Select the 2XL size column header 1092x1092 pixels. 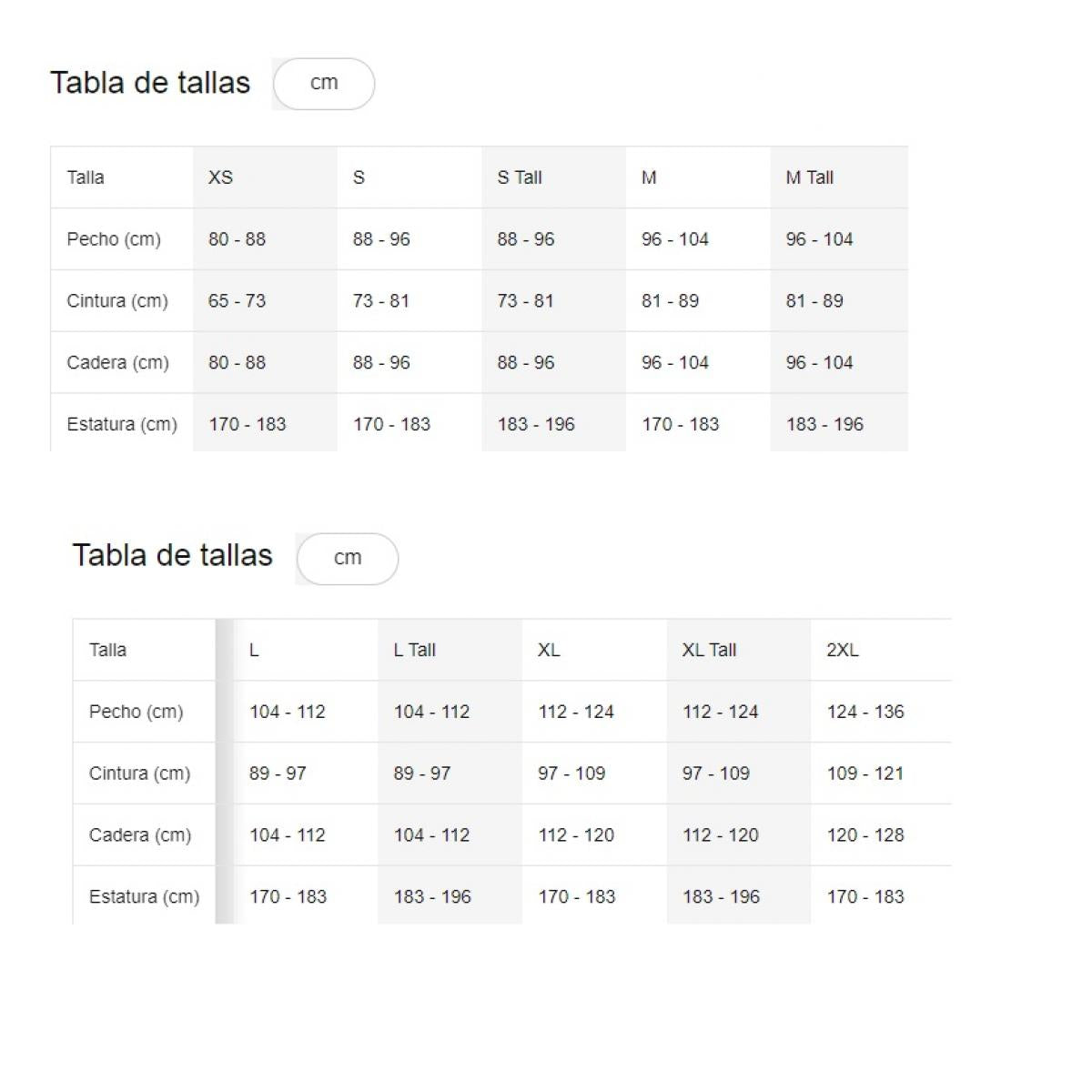pos(843,650)
